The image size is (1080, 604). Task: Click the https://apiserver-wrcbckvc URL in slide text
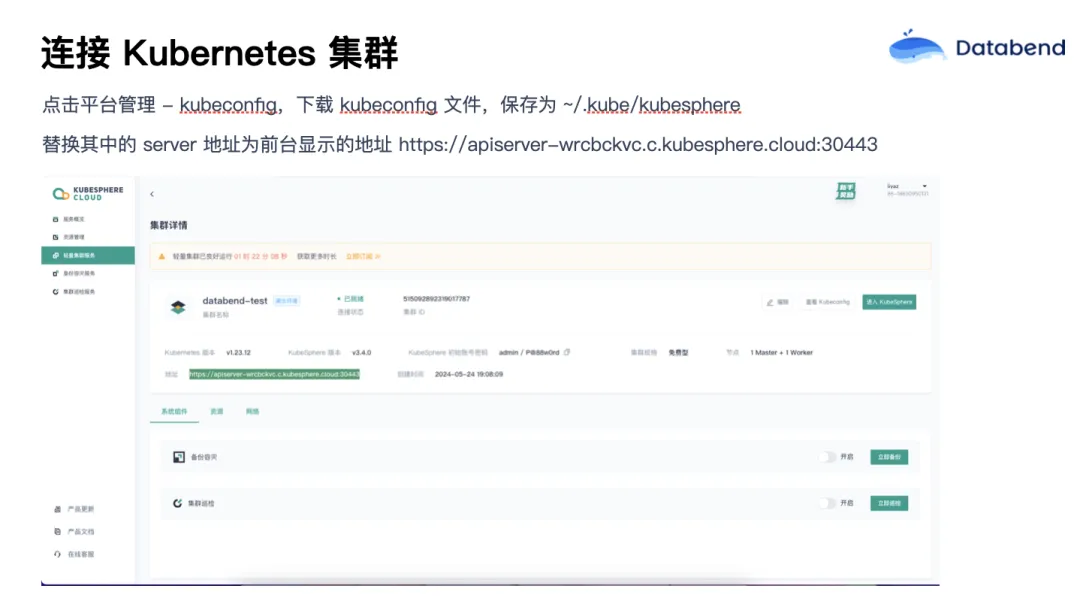tap(638, 145)
